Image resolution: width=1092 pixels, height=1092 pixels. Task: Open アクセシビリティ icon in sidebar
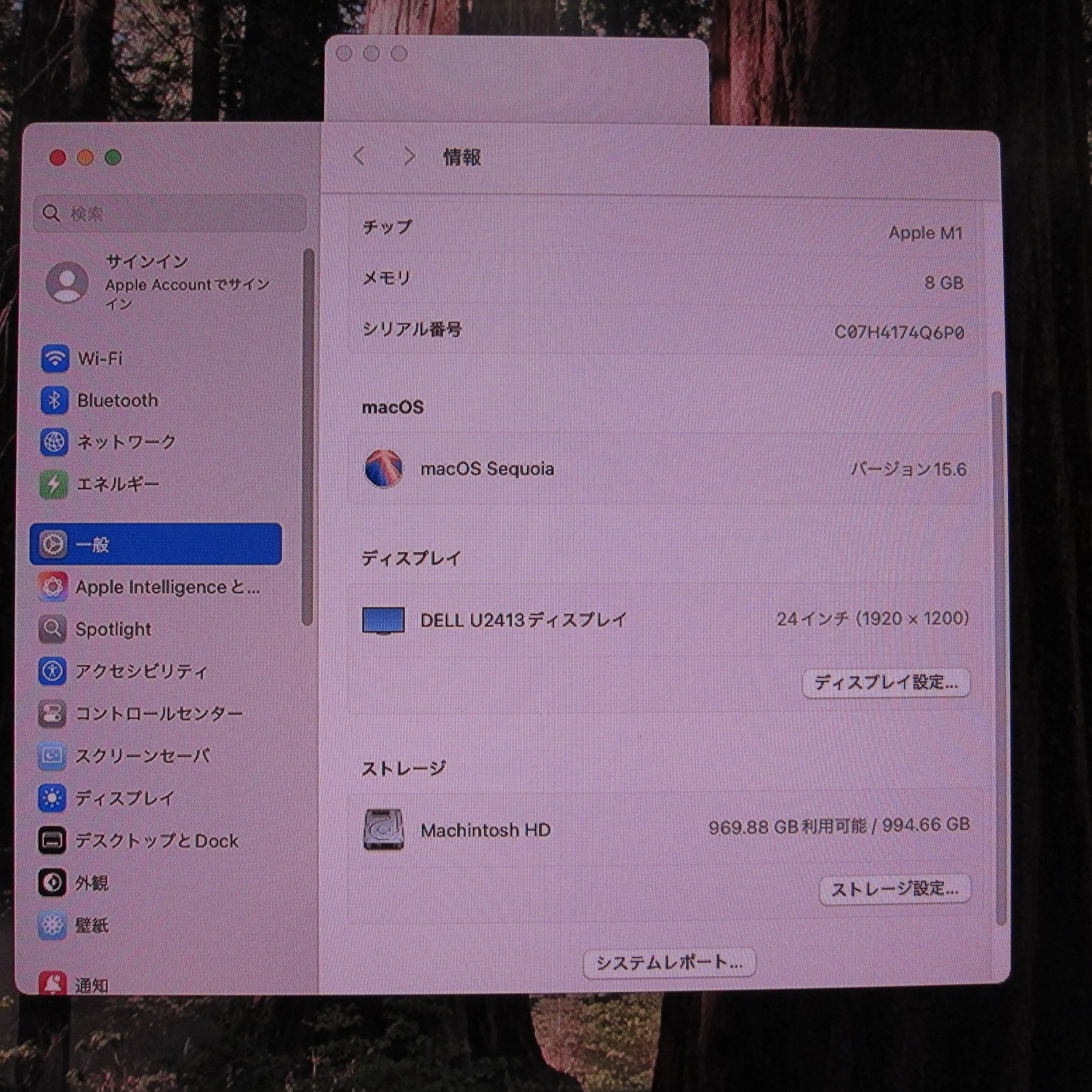[53, 671]
